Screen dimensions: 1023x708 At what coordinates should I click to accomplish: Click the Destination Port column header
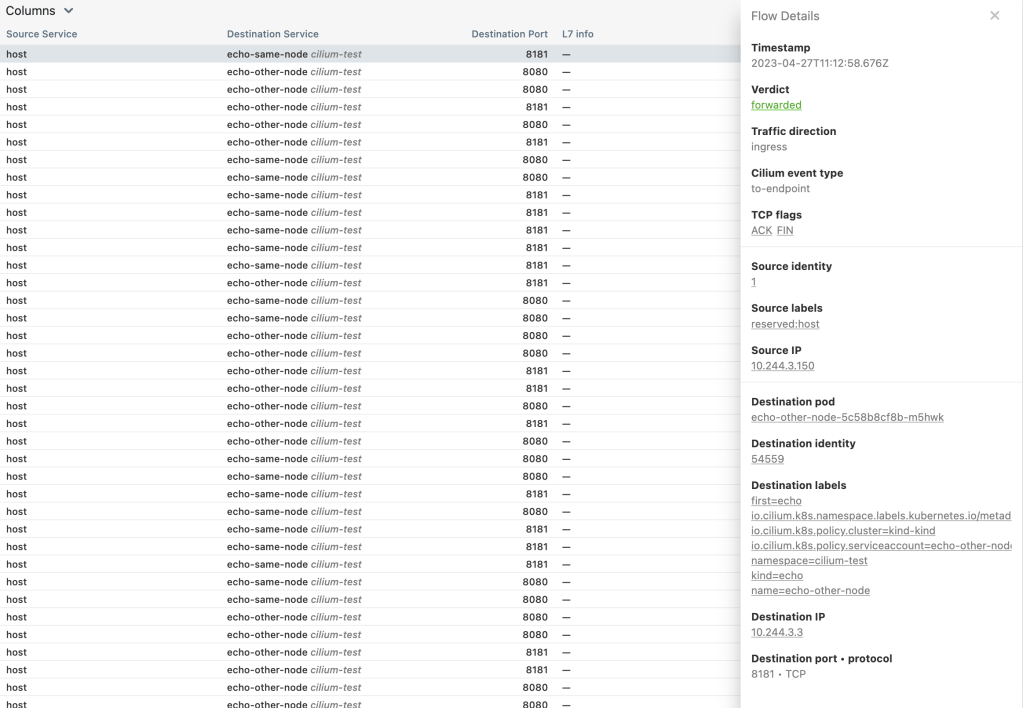click(509, 34)
